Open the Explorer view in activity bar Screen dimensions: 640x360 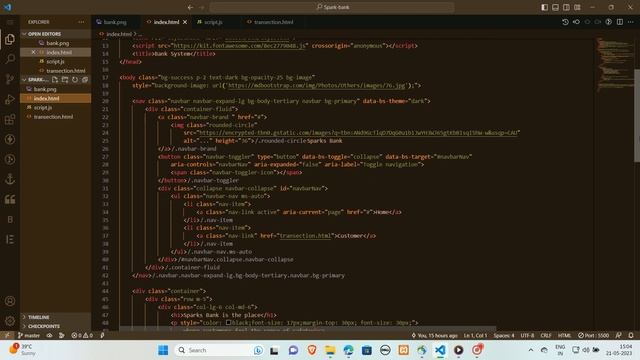10,39
